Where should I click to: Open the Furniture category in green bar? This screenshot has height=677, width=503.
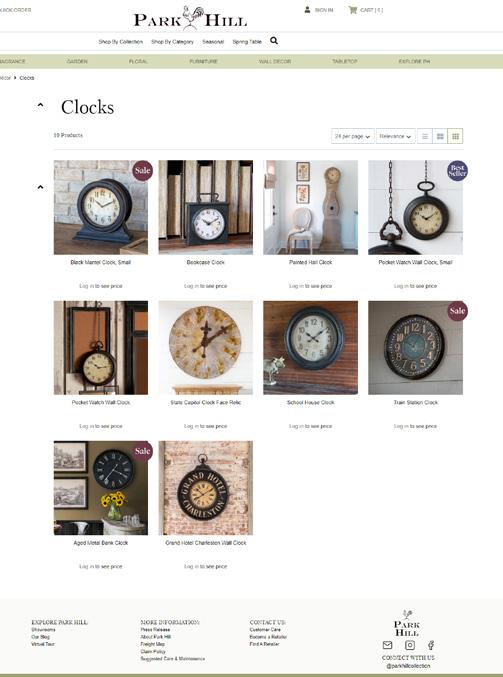point(203,61)
